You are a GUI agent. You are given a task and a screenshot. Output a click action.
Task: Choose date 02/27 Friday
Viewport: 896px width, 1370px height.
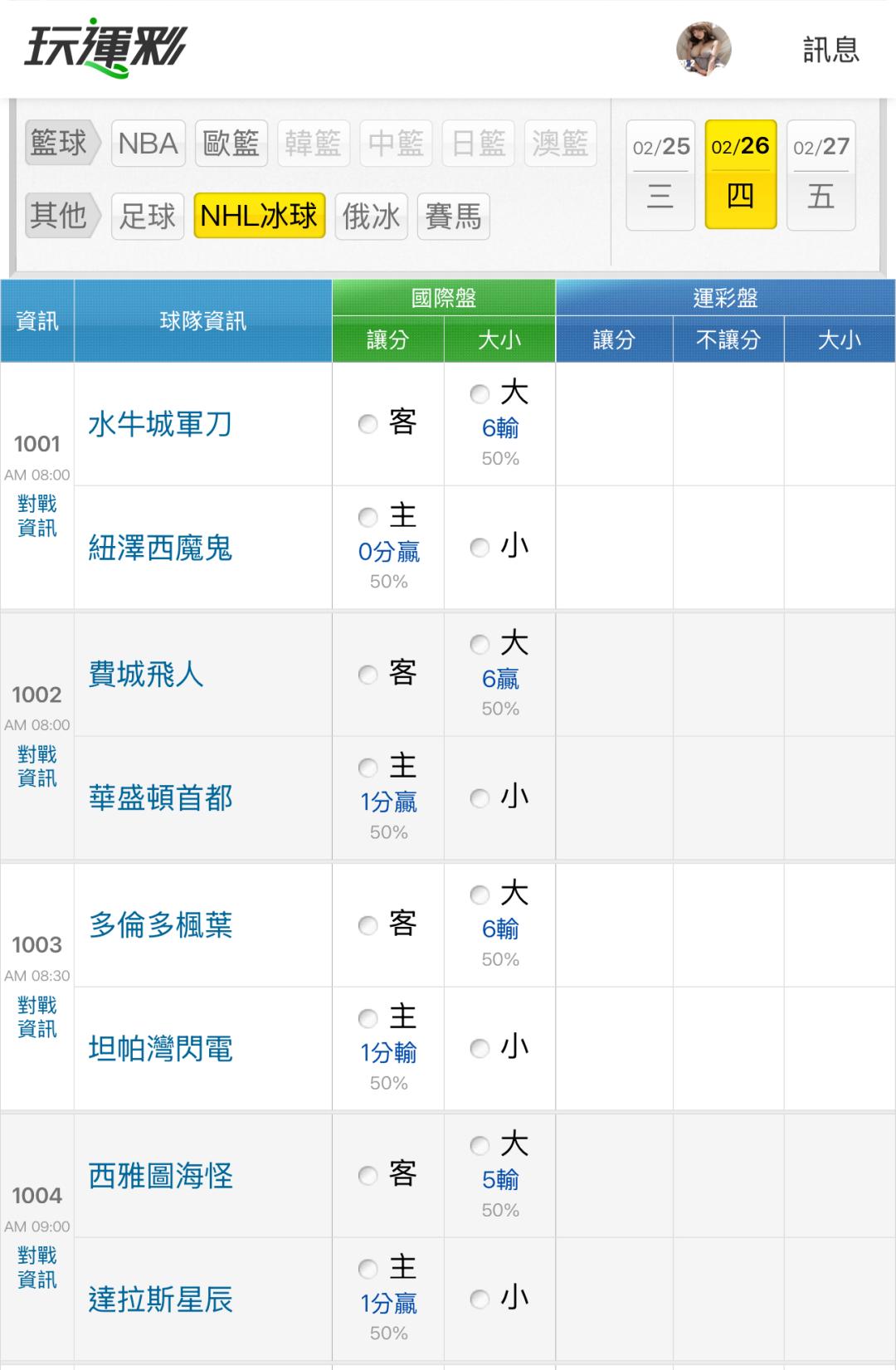(821, 175)
